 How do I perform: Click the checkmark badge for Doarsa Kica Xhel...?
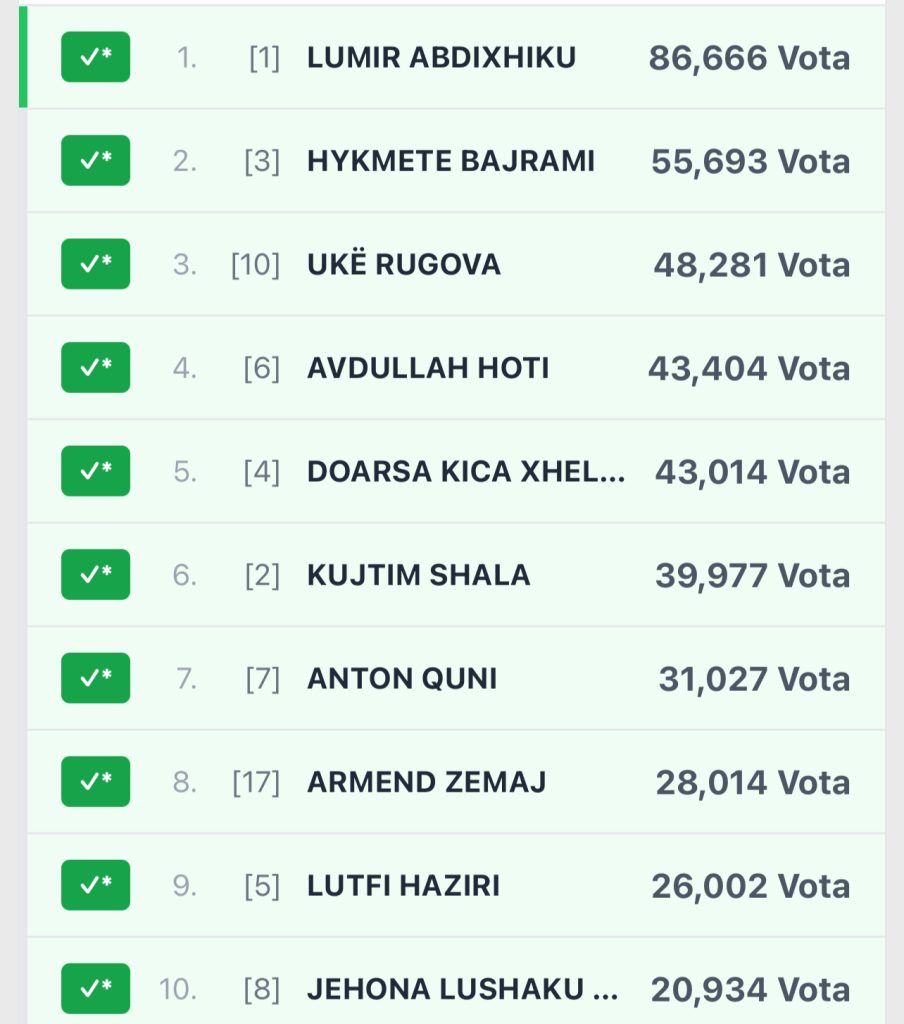coord(95,471)
